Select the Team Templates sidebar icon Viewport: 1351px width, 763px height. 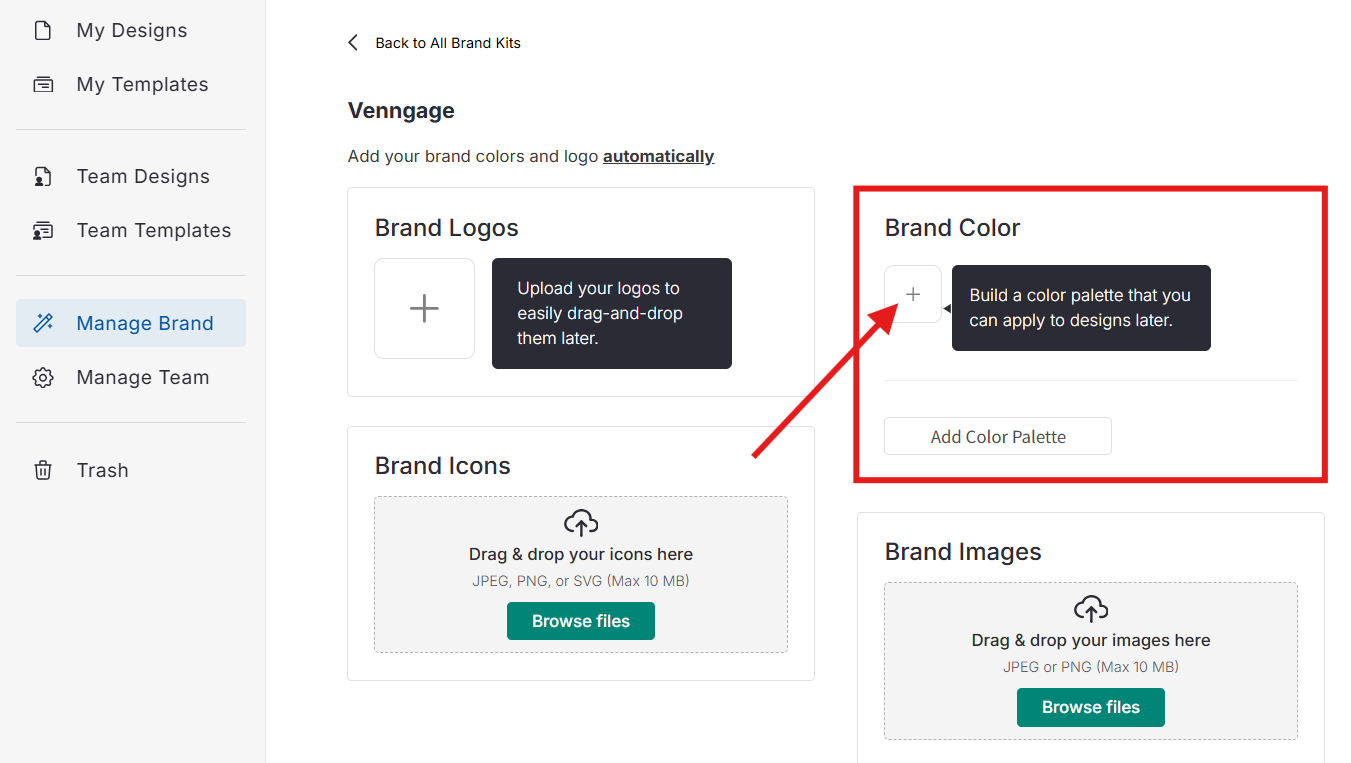click(43, 231)
